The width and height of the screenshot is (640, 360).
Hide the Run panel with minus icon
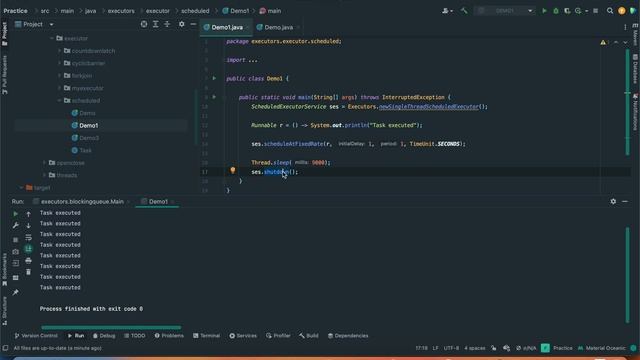pyautogui.click(x=625, y=201)
